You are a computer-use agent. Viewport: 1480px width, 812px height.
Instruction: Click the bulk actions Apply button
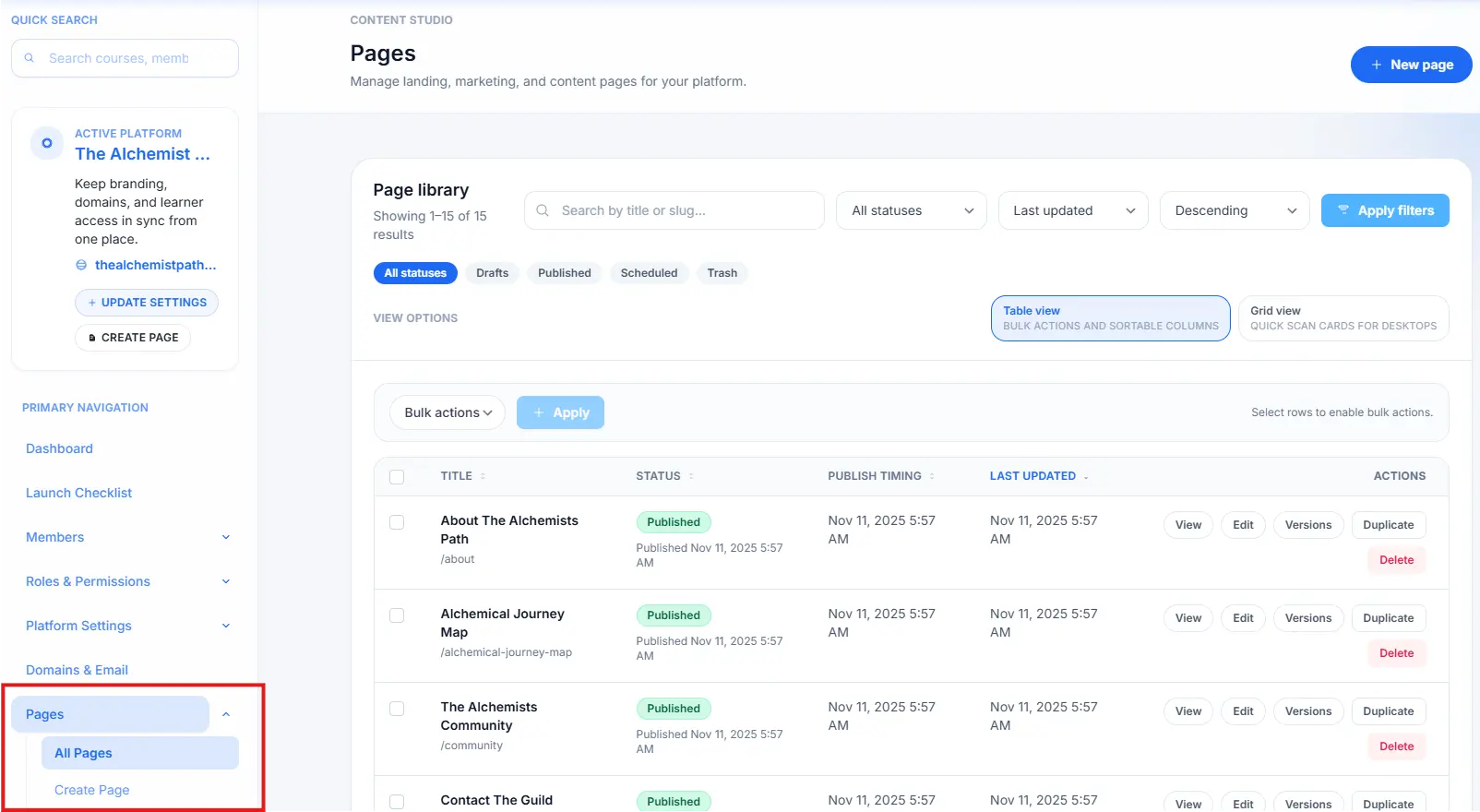[560, 412]
